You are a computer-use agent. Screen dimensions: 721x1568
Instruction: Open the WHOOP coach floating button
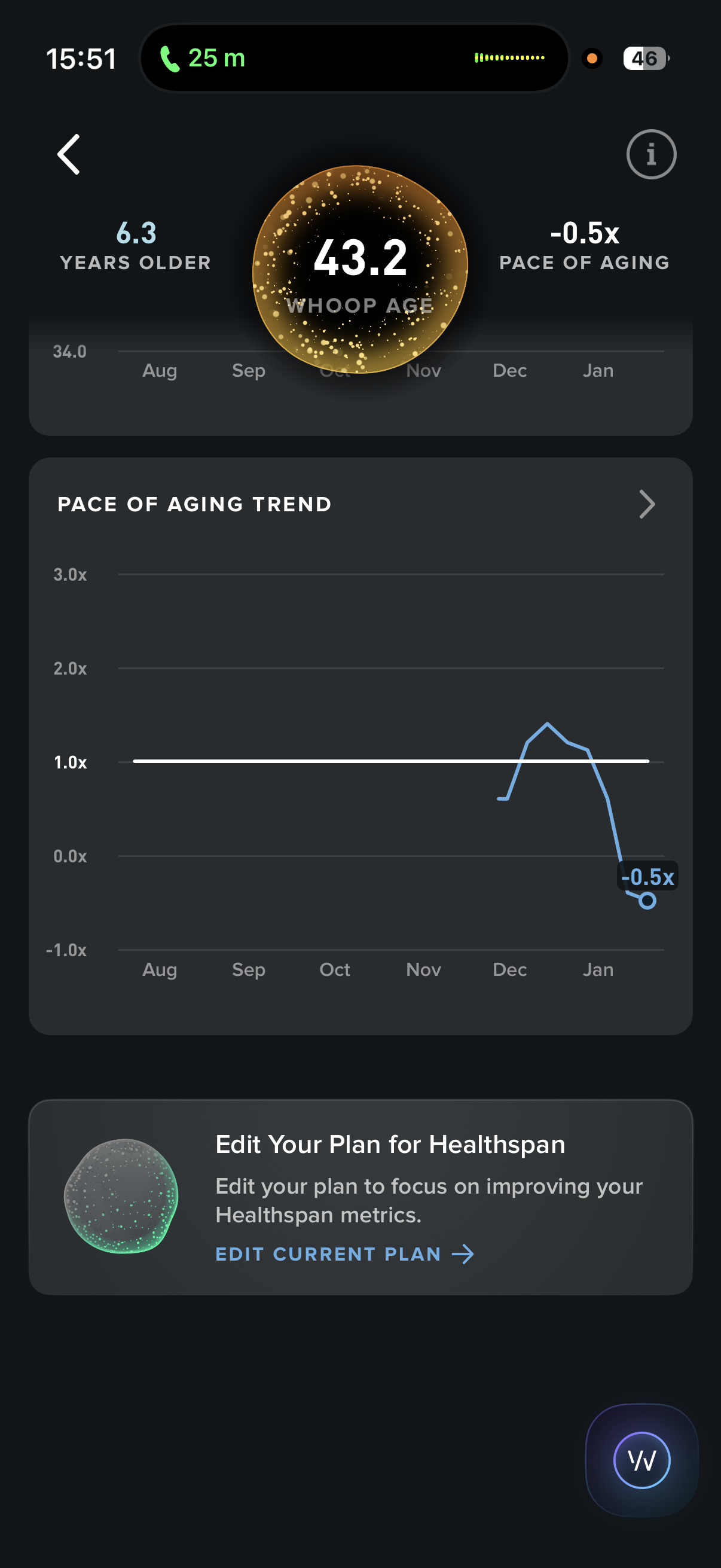pos(641,1460)
